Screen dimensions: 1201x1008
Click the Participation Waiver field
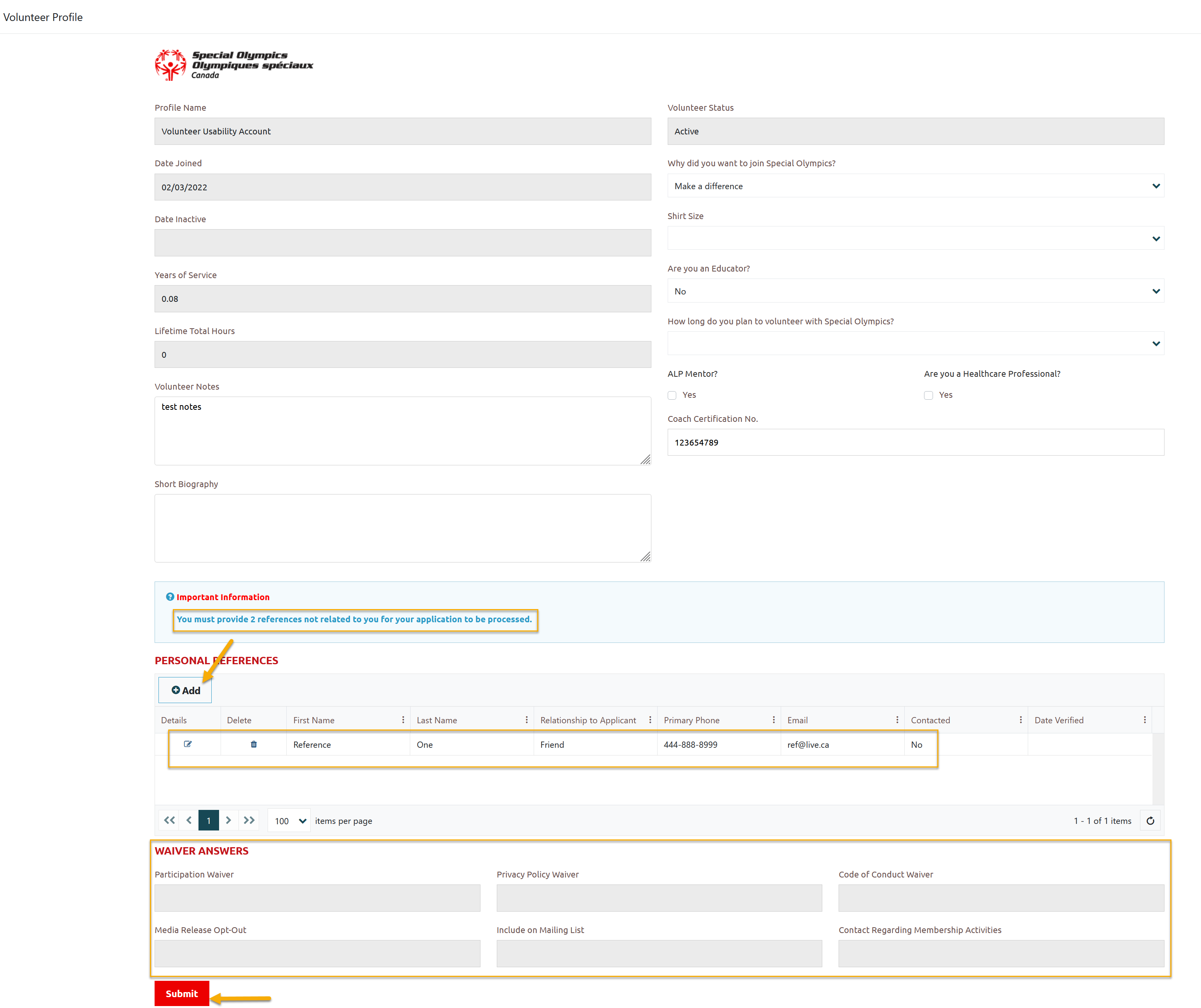317,898
